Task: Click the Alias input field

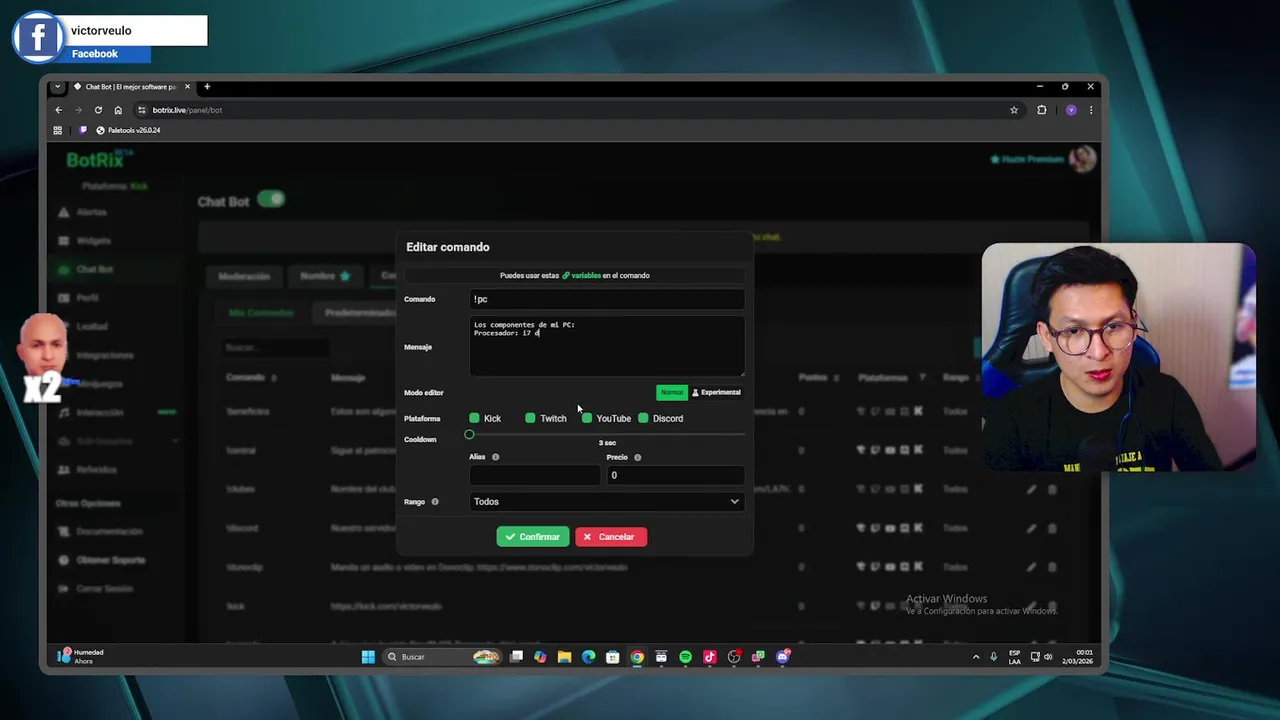Action: (x=534, y=475)
